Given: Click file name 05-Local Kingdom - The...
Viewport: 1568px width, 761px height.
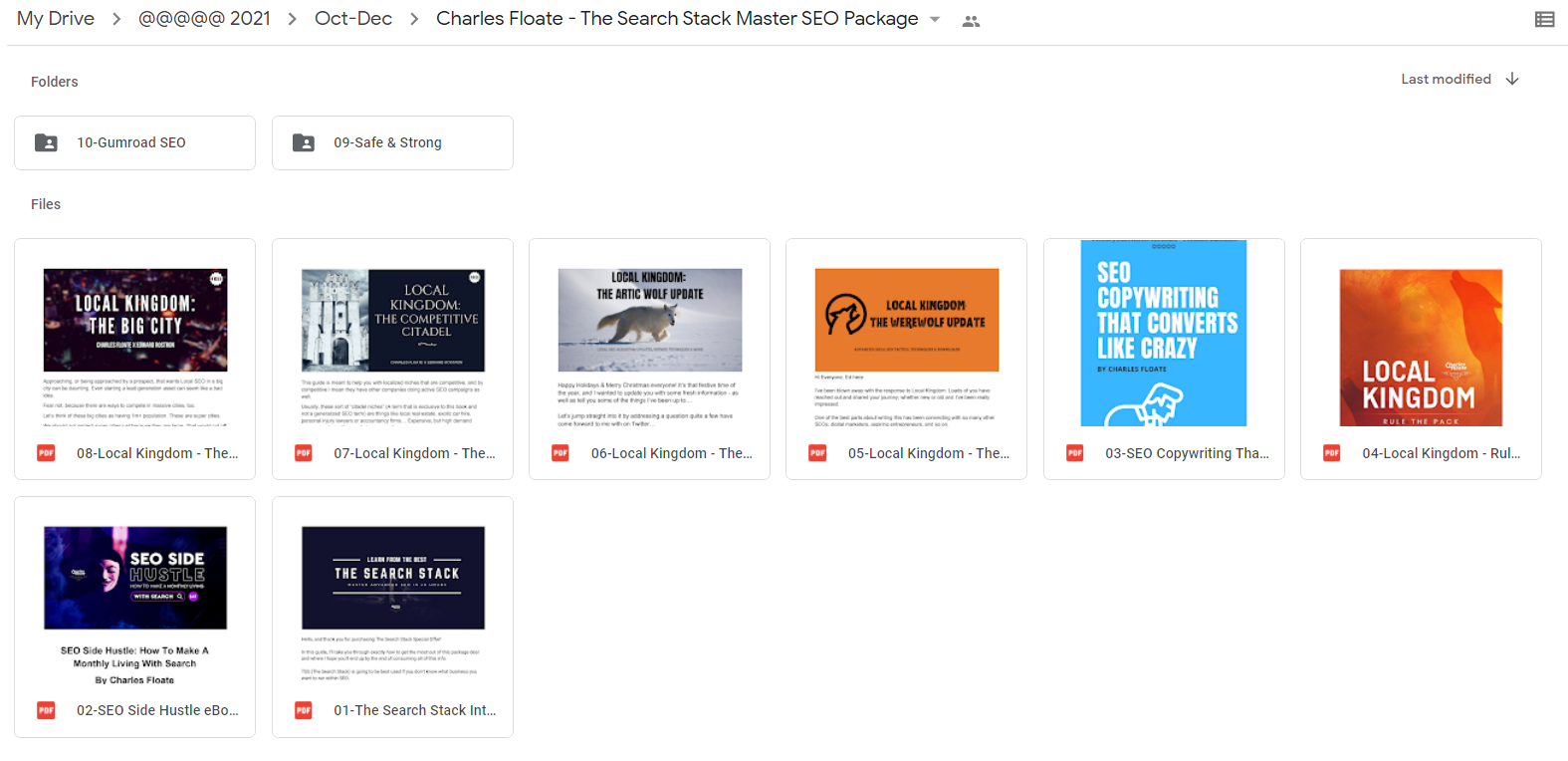Looking at the screenshot, I should click(929, 453).
